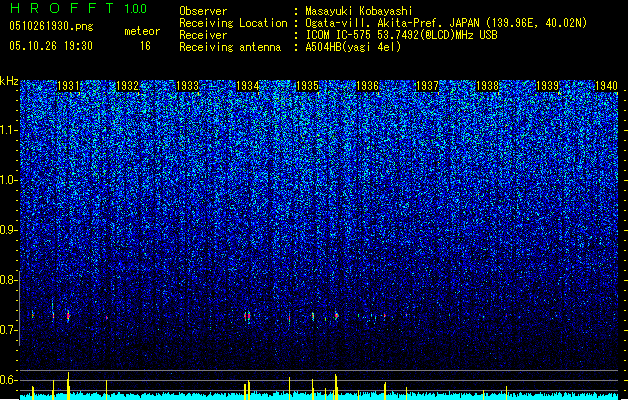The height and width of the screenshot is (400, 629).
Task: Select the file name 0510261930.png
Action: point(51,26)
